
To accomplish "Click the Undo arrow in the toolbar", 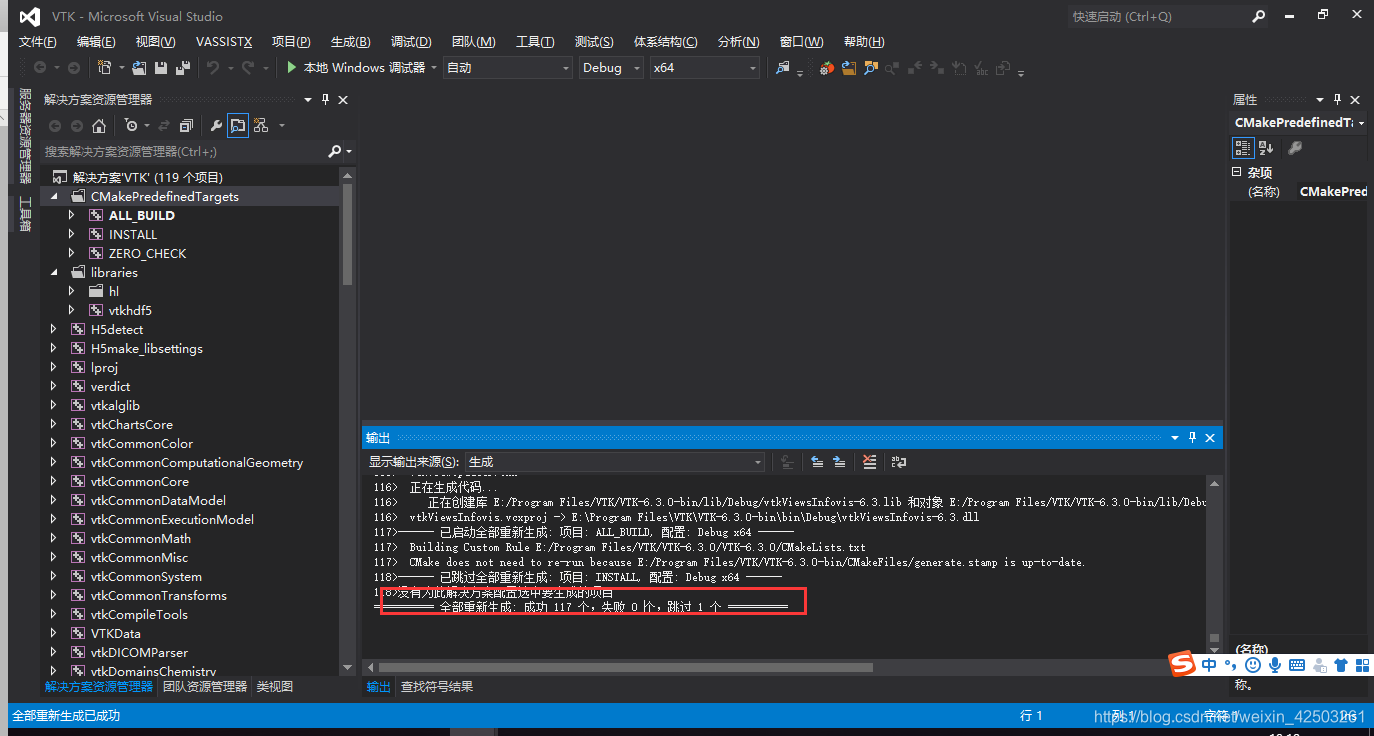I will [212, 67].
